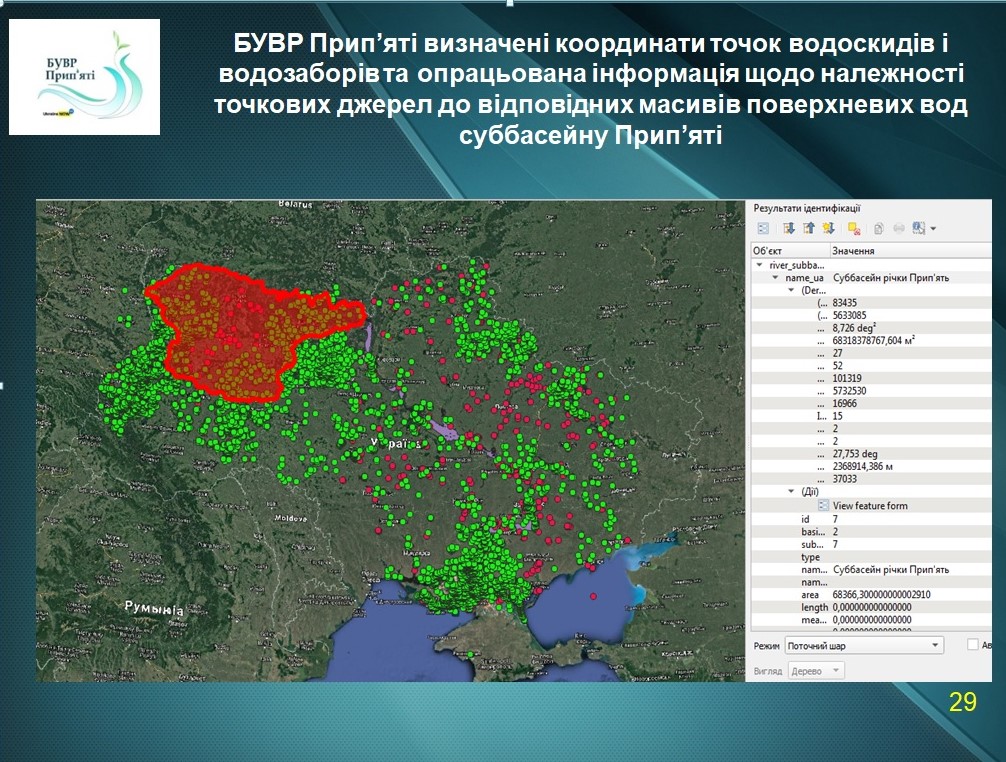The height and width of the screenshot is (762, 1006).
Task: Open the Вигляд 'Дерево' dropdown
Action: (x=816, y=671)
